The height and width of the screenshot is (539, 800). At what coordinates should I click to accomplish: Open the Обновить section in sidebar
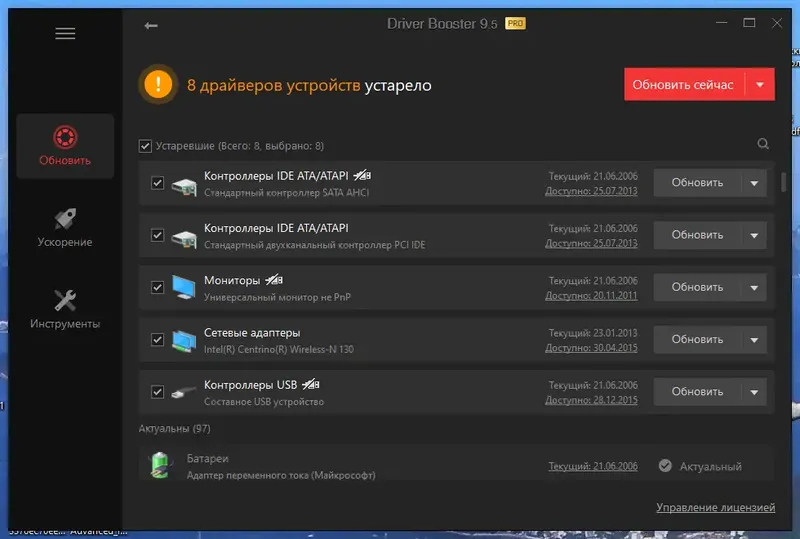[x=65, y=146]
